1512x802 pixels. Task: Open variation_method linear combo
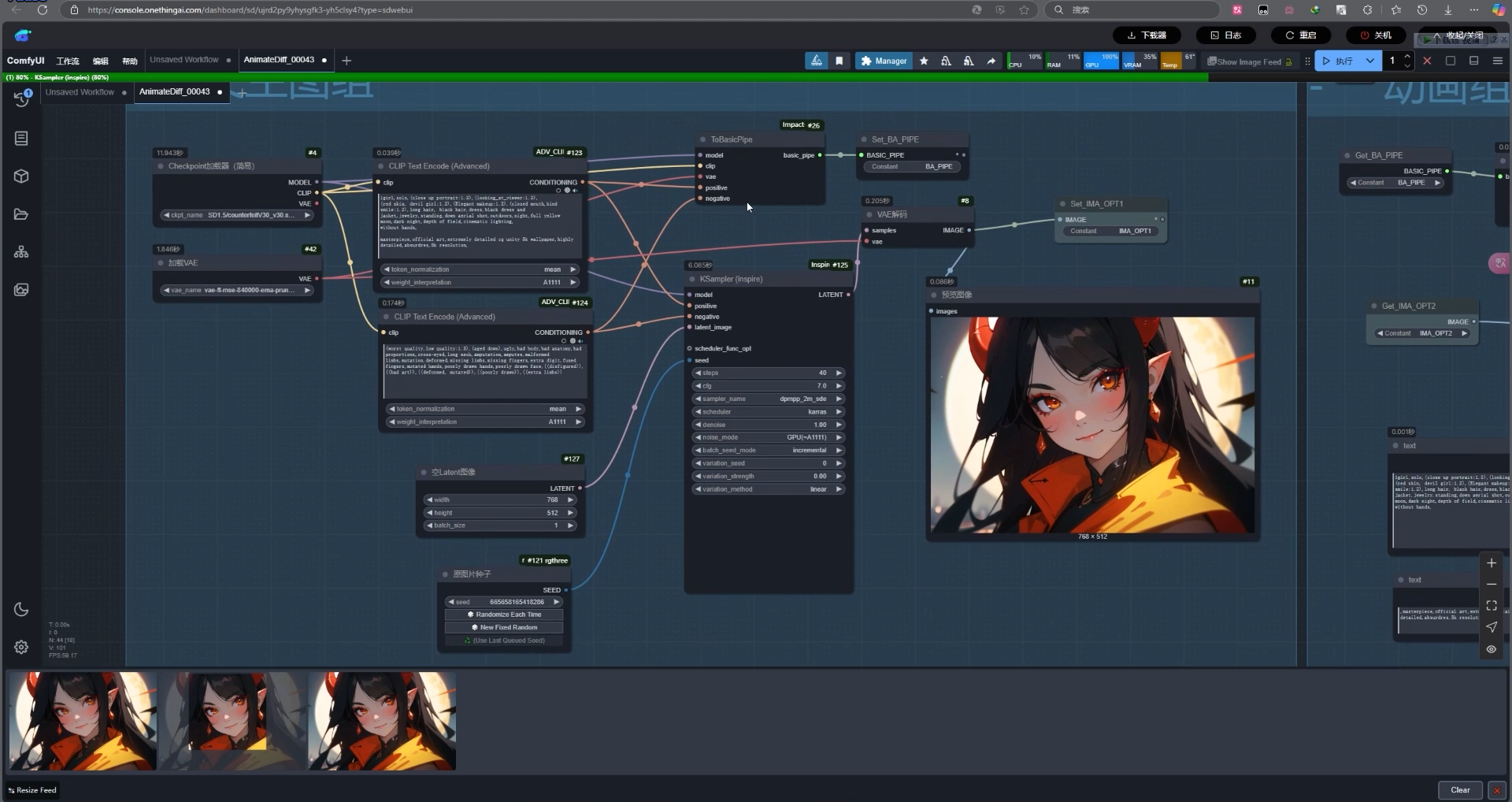pos(769,489)
